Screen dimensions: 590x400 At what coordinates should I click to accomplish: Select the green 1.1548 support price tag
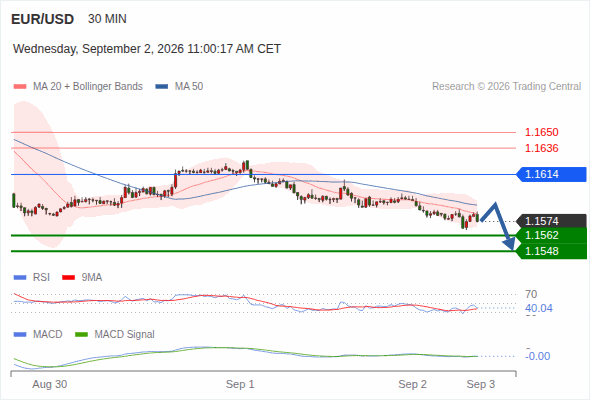coord(551,251)
